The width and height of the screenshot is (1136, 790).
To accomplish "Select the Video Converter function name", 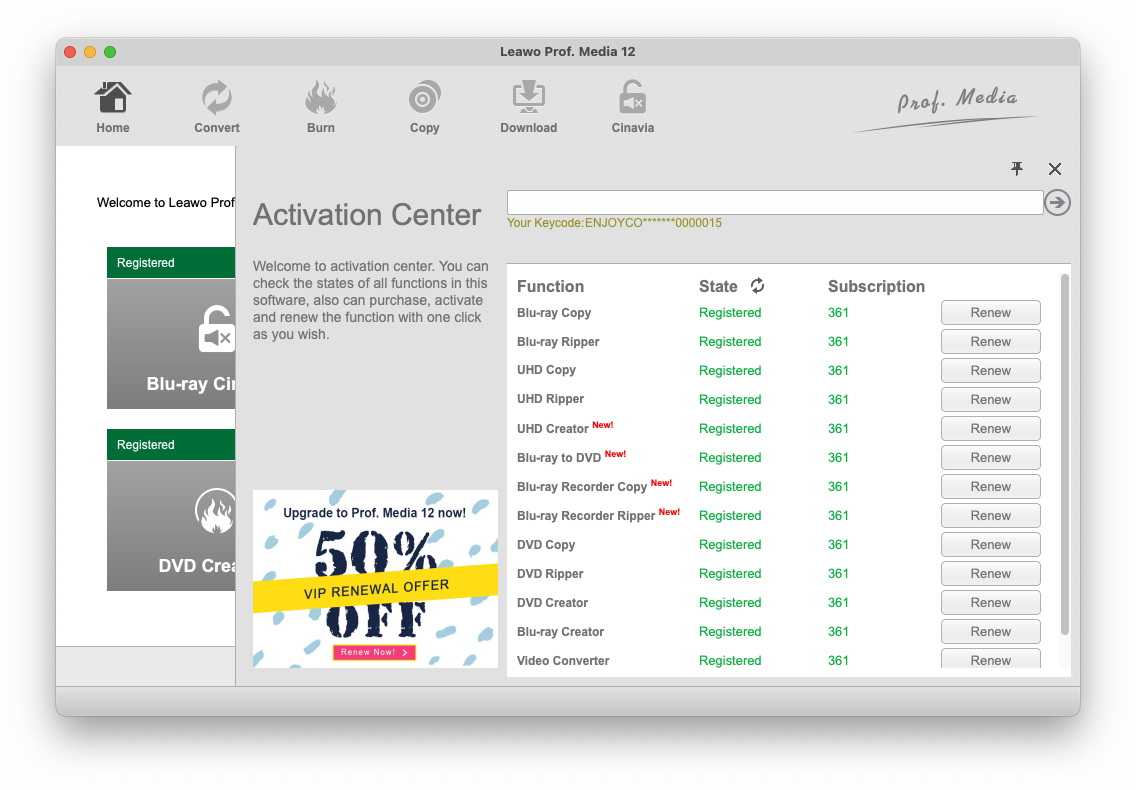I will (563, 660).
